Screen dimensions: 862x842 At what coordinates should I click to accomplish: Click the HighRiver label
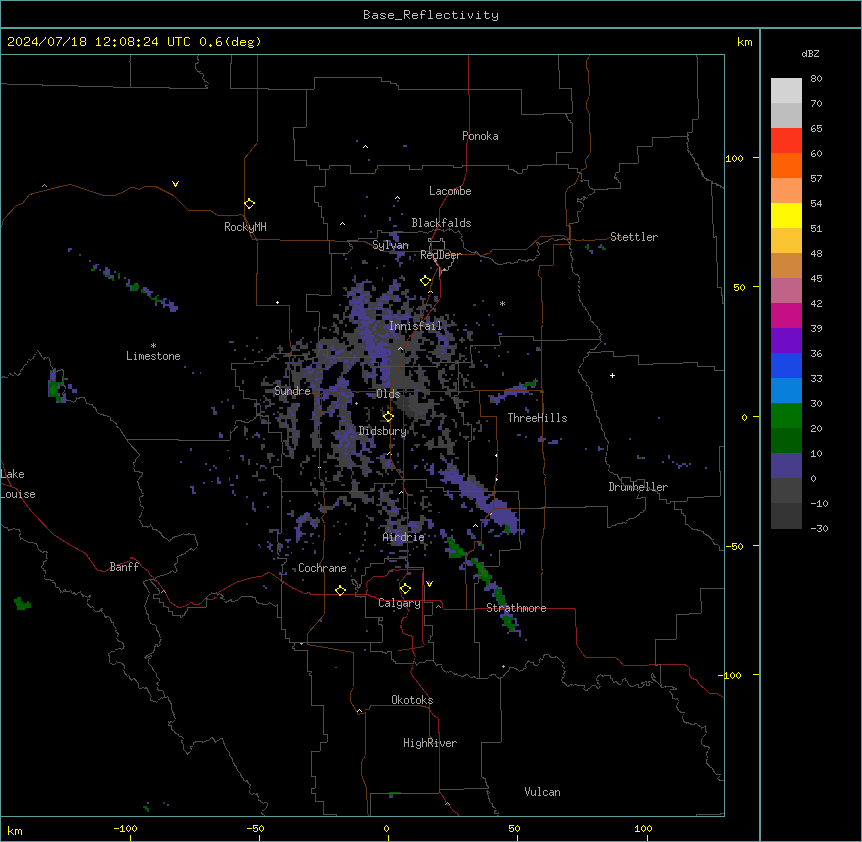coord(430,743)
